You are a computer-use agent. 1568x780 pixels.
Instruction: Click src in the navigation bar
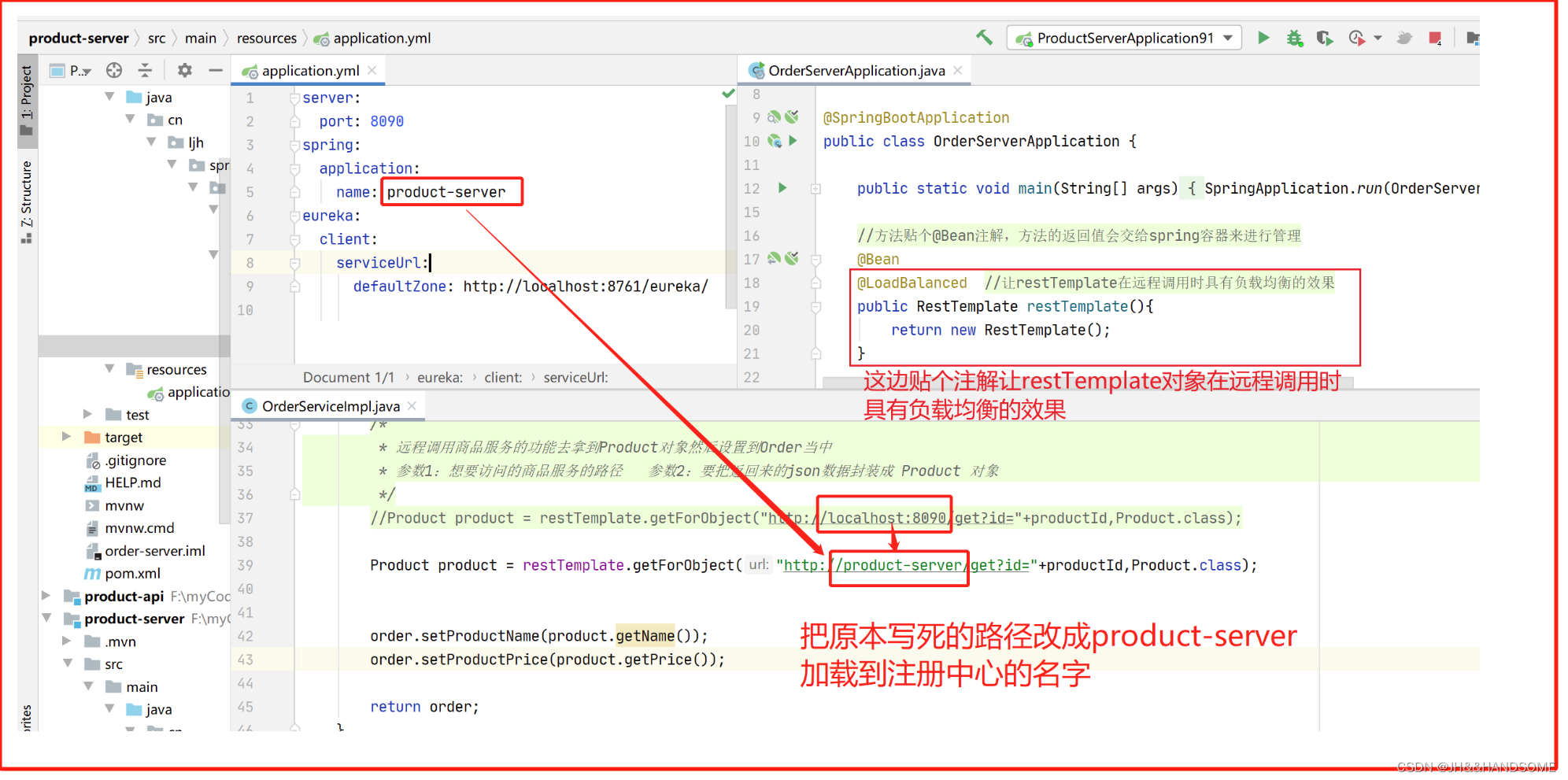[x=157, y=38]
